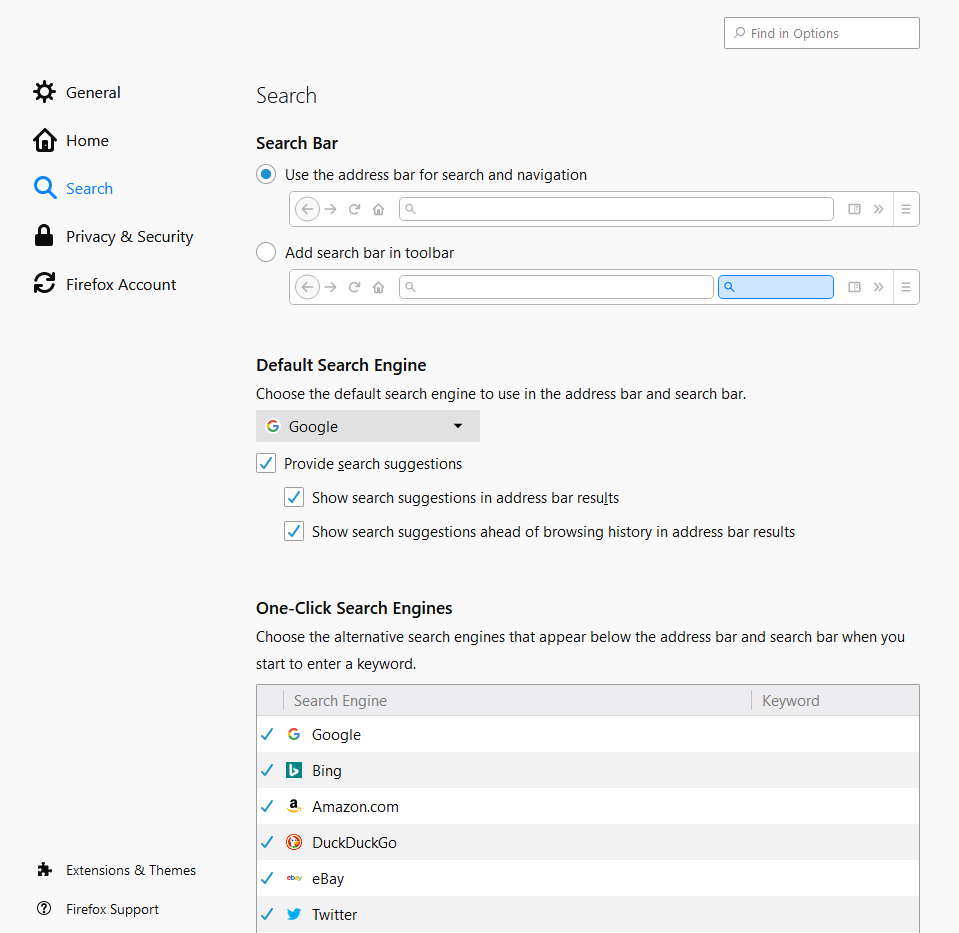Click the Home house icon in sidebar
Image resolution: width=959 pixels, height=933 pixels.
[44, 140]
